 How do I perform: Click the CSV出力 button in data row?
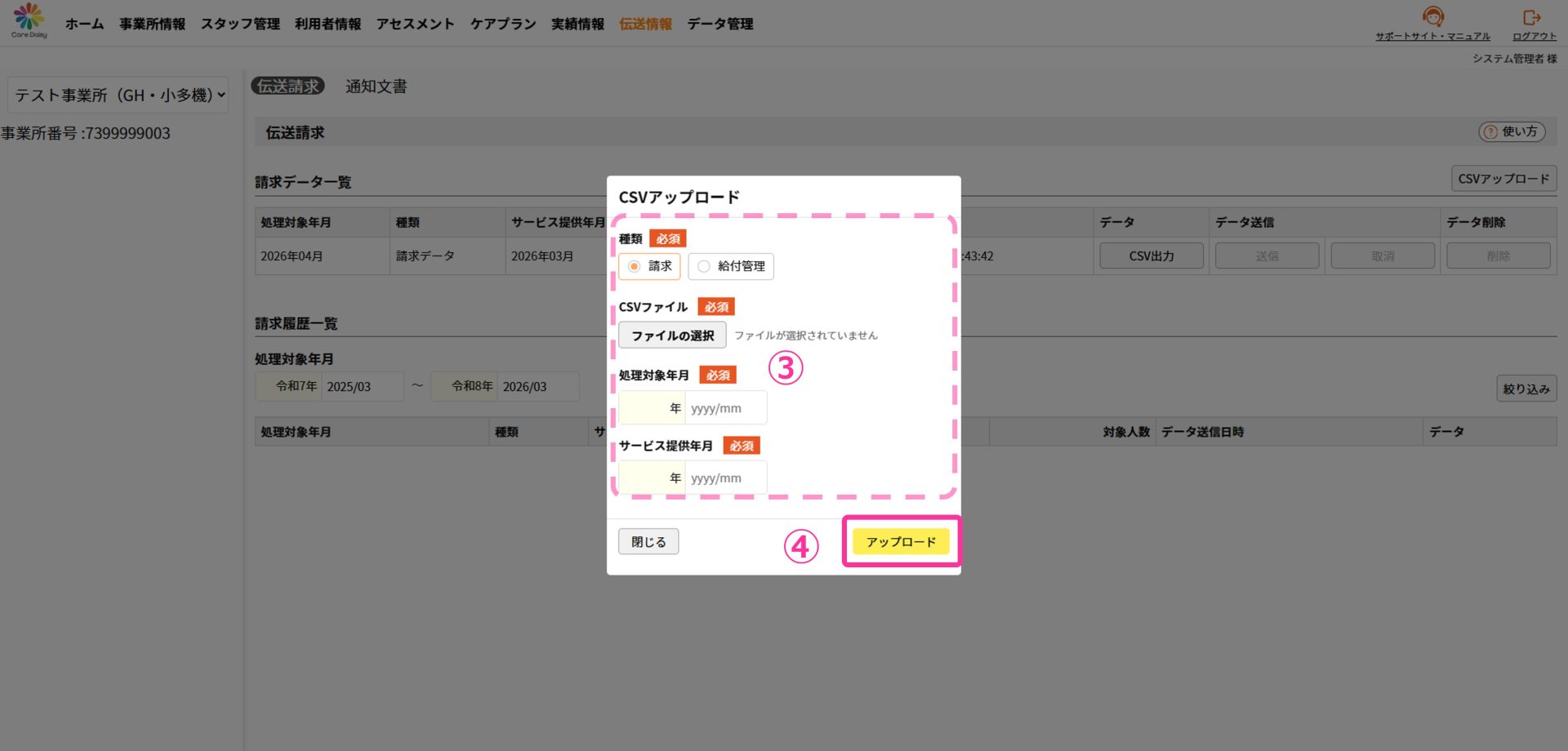click(x=1151, y=256)
